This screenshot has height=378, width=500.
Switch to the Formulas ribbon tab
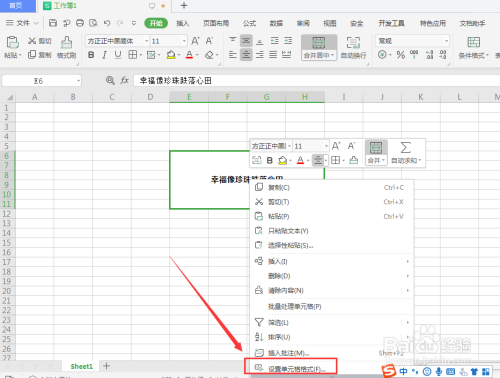(249, 23)
